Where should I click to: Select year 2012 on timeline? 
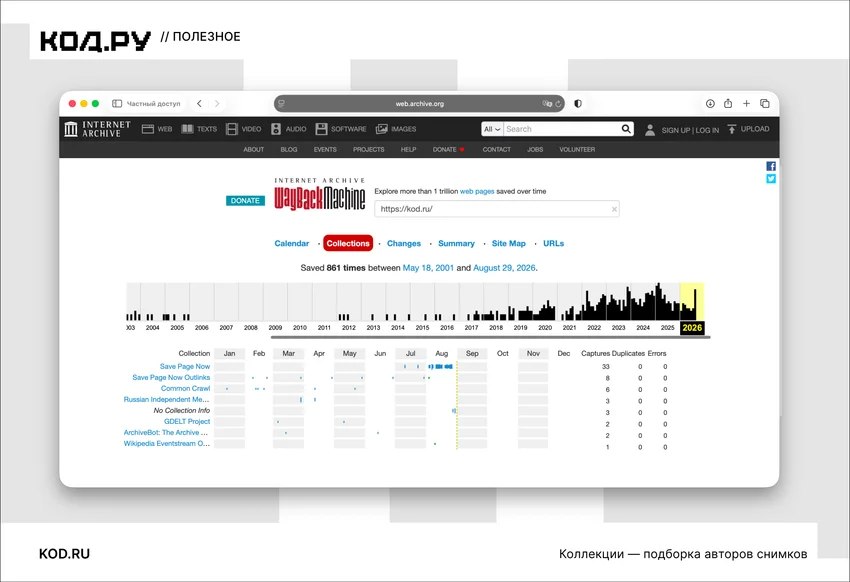(349, 328)
